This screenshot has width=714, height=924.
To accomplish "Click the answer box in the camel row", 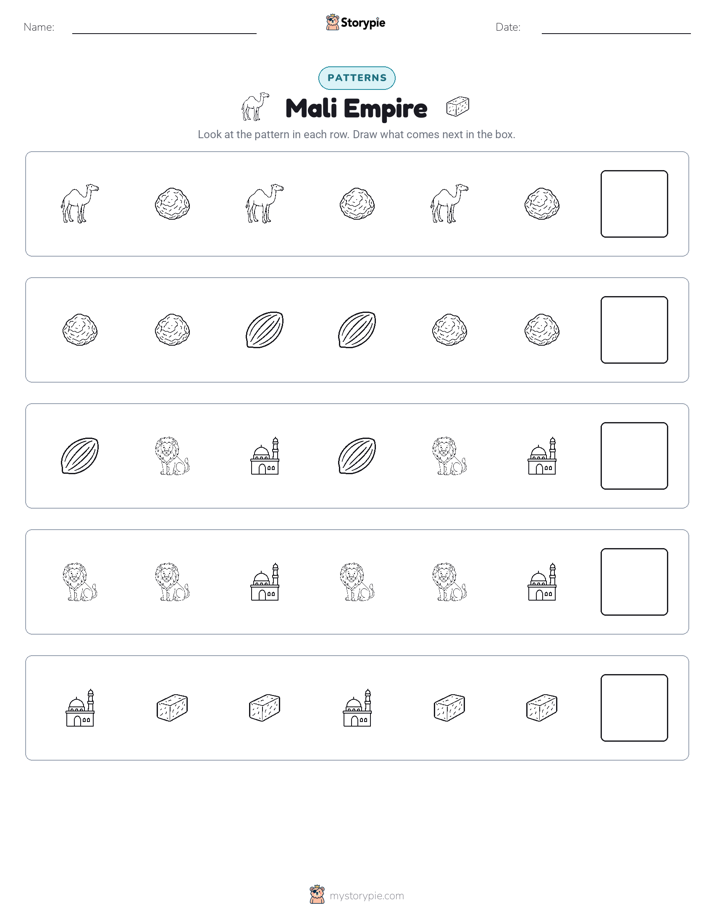I will point(634,204).
